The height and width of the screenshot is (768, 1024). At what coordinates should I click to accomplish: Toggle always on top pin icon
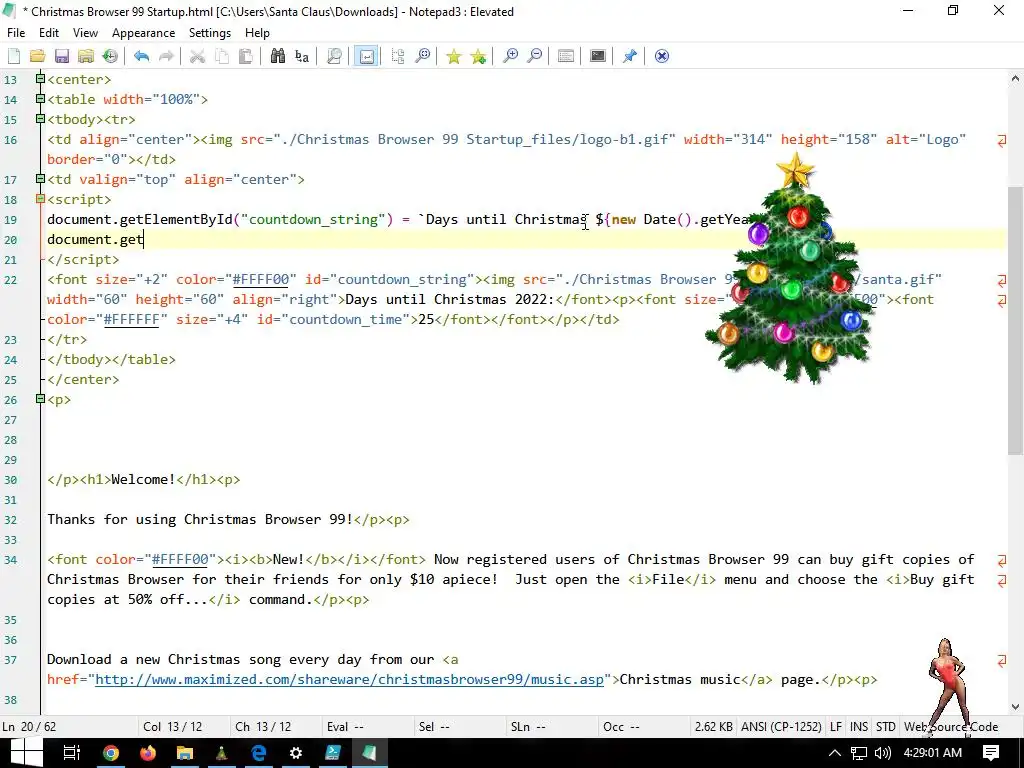[630, 56]
